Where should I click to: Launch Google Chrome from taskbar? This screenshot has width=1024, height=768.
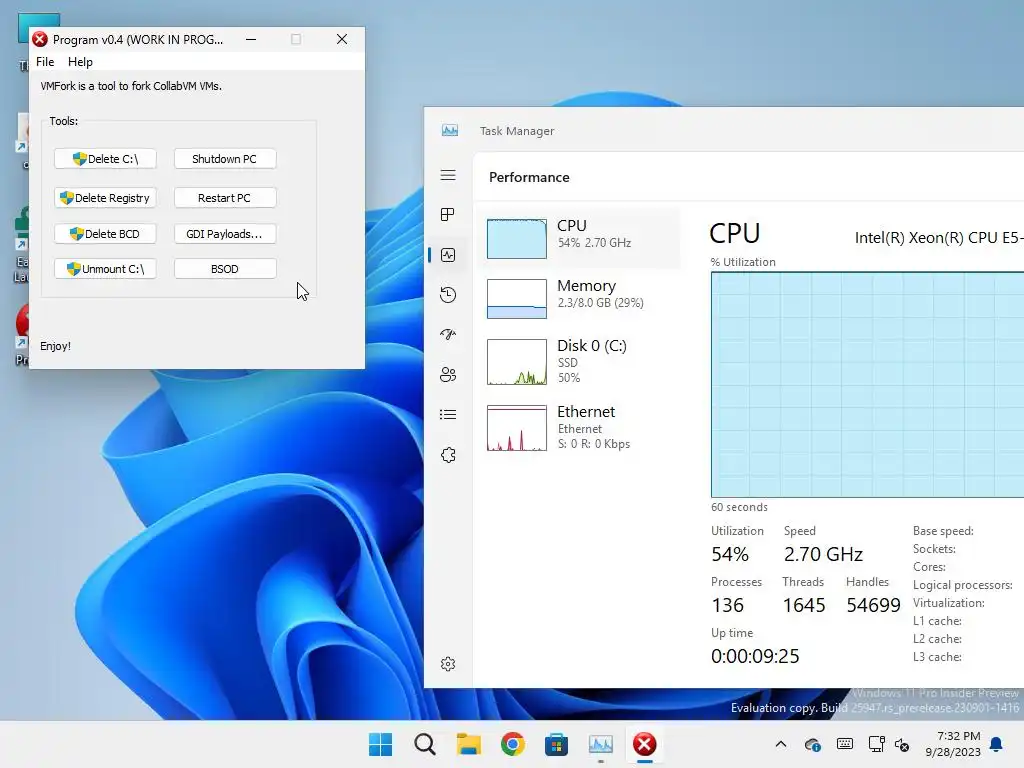coord(513,744)
